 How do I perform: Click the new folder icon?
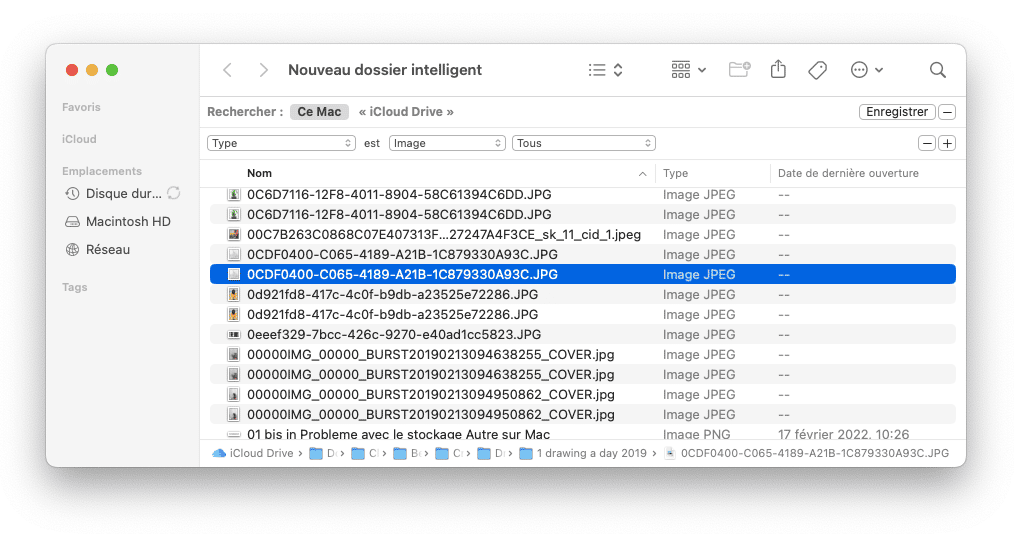point(739,70)
